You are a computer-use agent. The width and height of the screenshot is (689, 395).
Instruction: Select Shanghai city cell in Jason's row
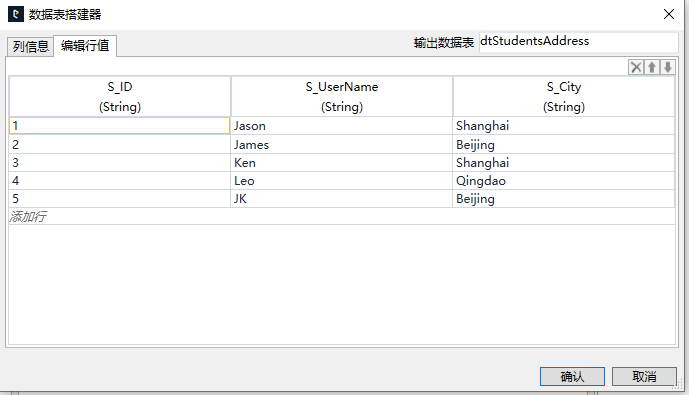pos(564,126)
